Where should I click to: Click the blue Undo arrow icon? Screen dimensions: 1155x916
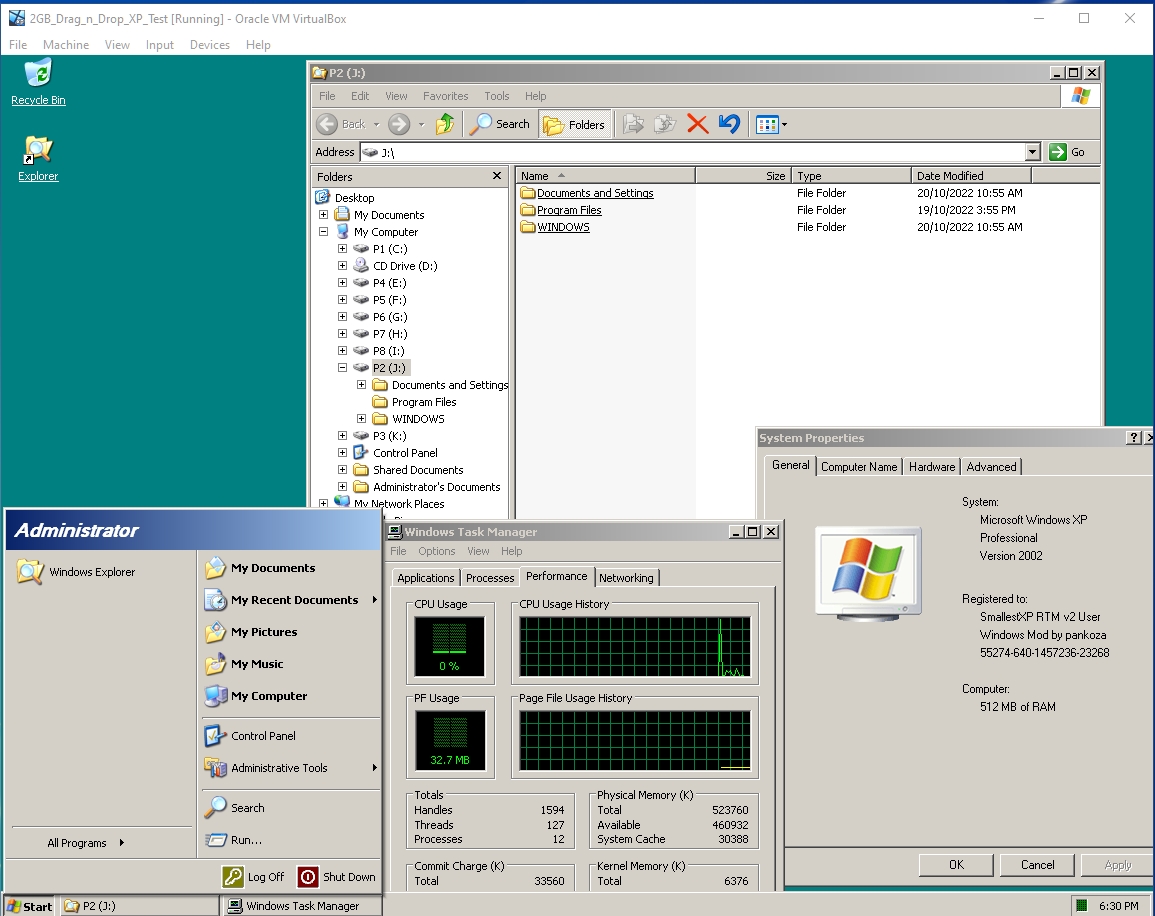729,124
